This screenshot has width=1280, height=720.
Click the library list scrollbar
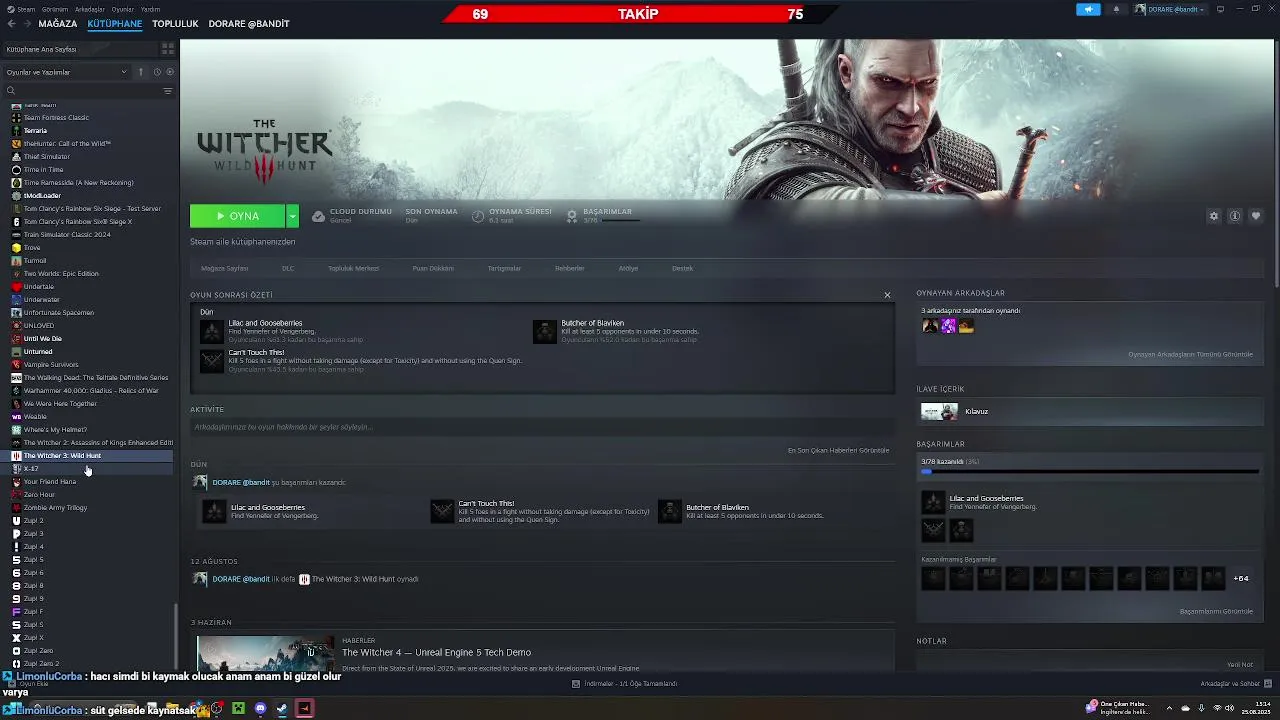coord(176,636)
